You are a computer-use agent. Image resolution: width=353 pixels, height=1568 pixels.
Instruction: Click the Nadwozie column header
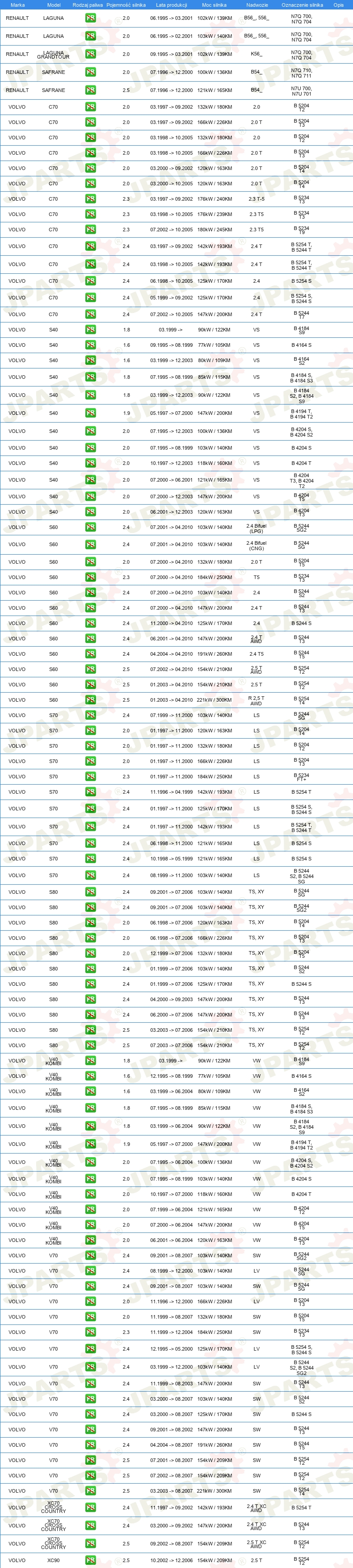257,5
